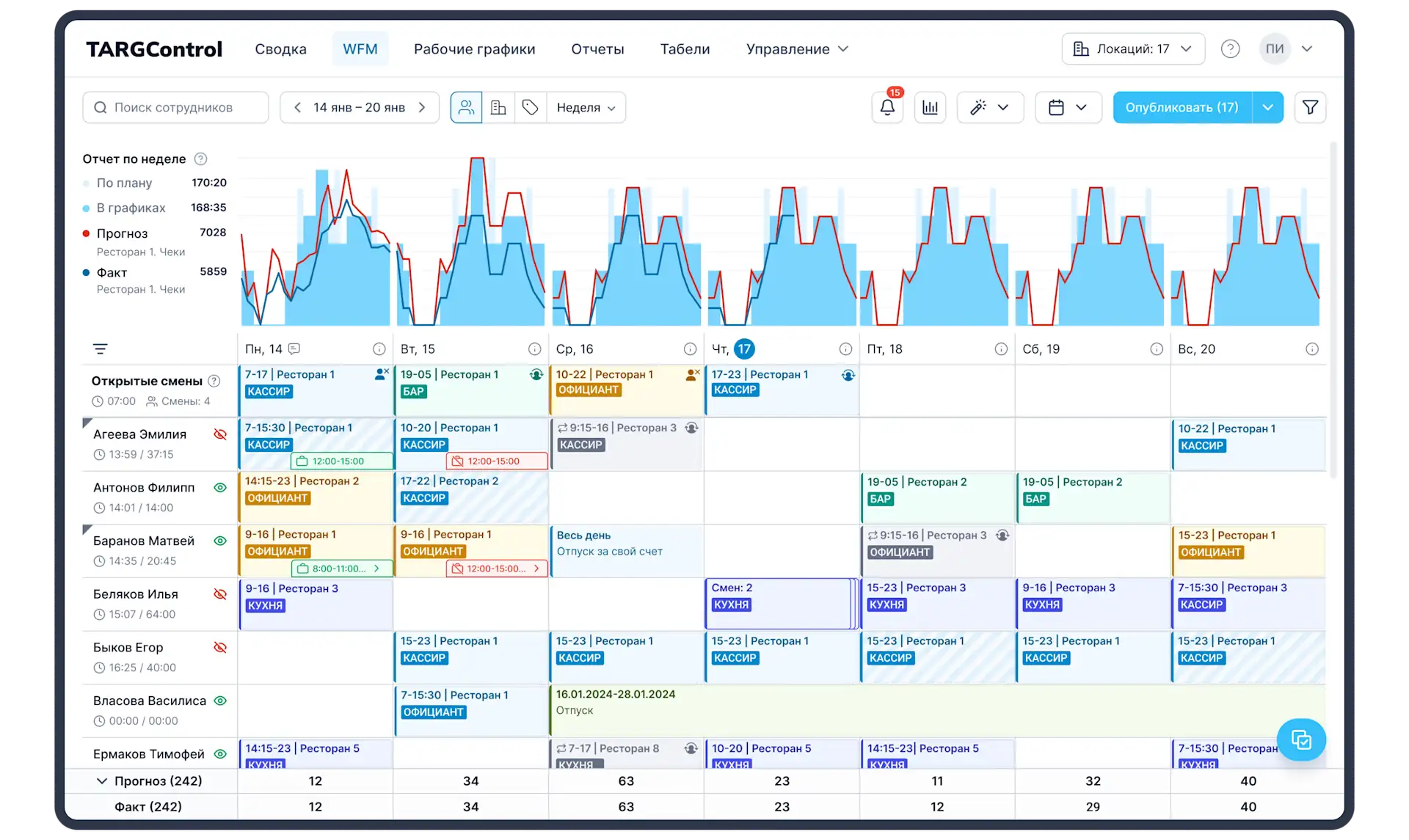This screenshot has height=840, width=1409.
Task: Open the filter funnel icon
Action: tap(1310, 108)
